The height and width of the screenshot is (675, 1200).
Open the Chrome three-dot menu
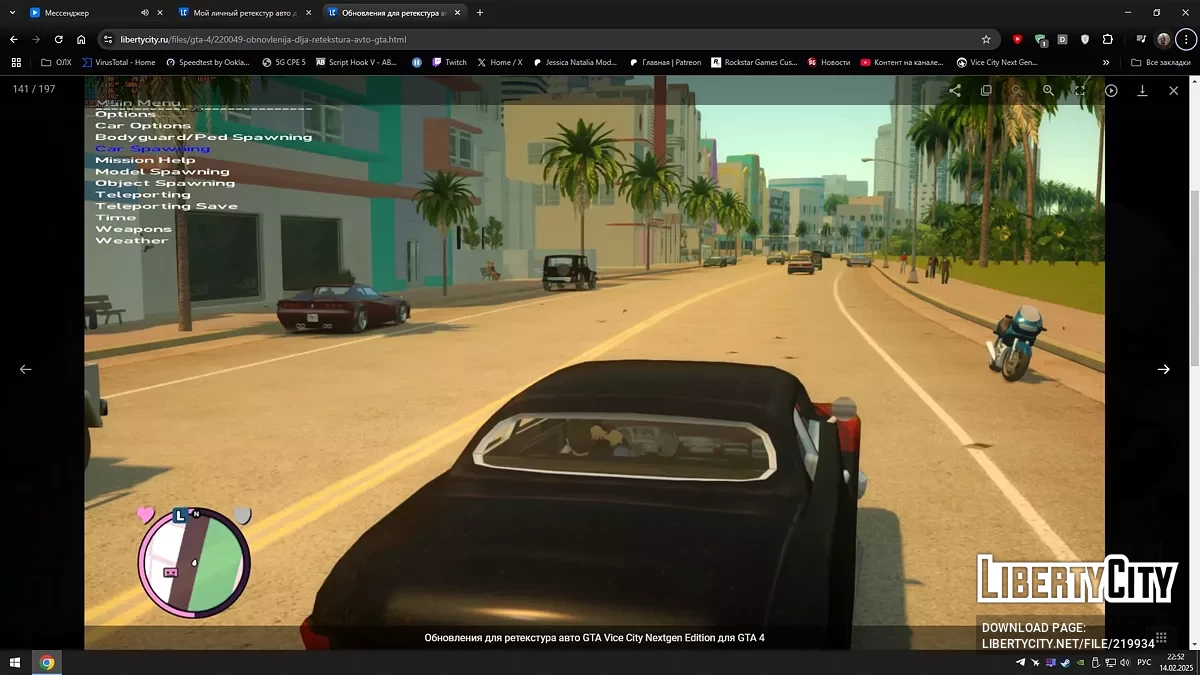(x=1185, y=39)
